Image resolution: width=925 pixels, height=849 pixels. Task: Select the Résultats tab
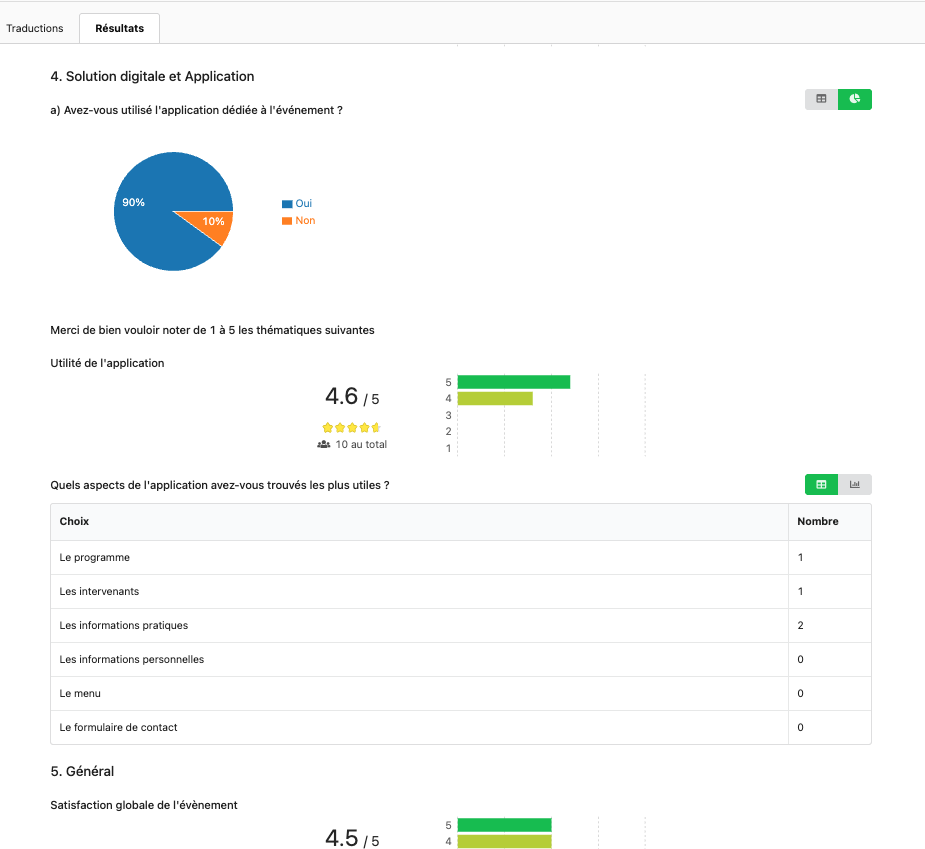coord(119,28)
